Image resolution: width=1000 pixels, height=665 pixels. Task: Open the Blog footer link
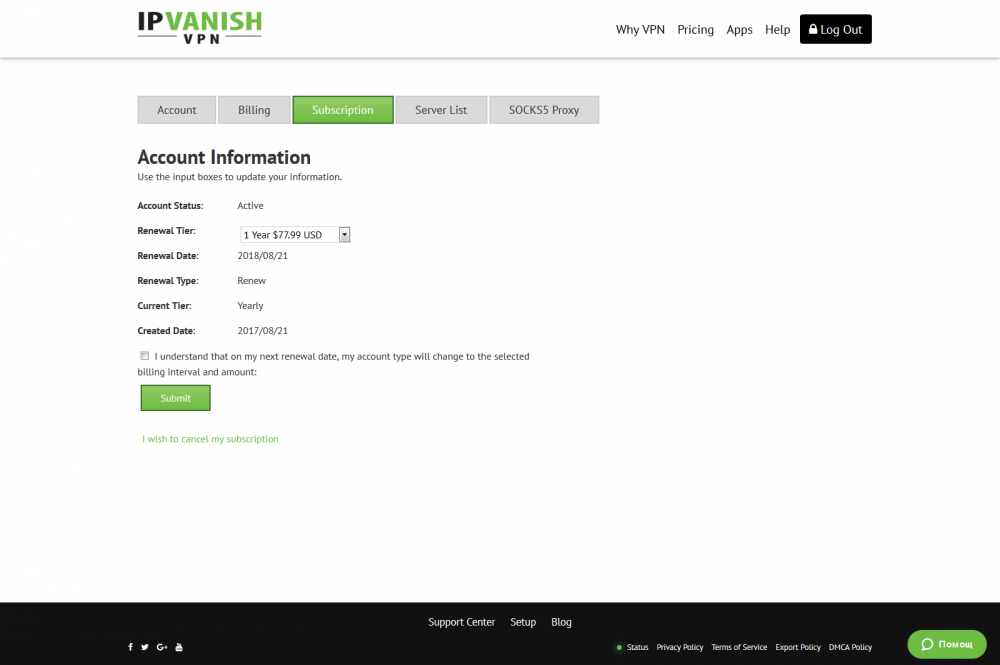pyautogui.click(x=561, y=622)
